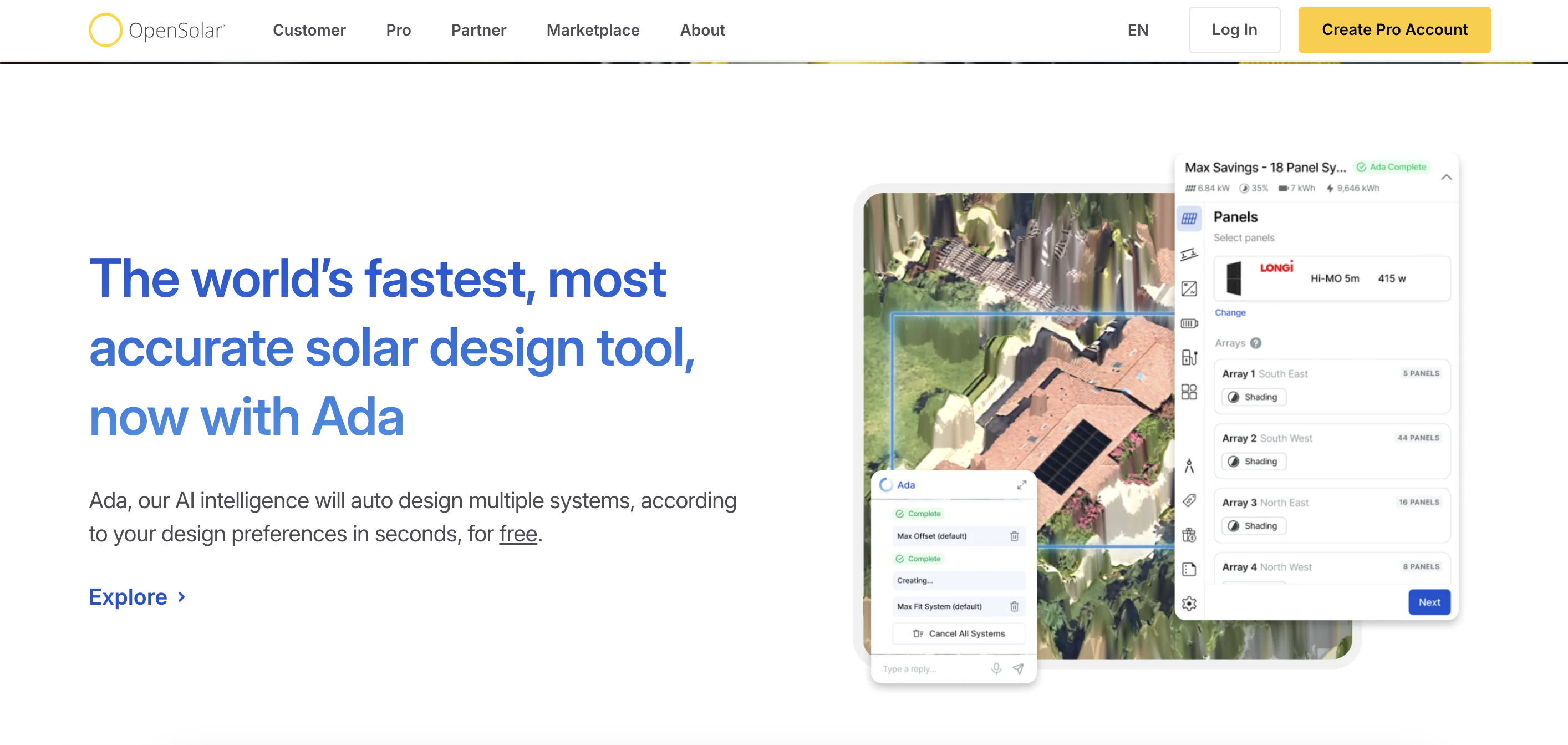This screenshot has height=745, width=1568.
Task: Click the Arrays help question mark
Action: click(x=1256, y=343)
